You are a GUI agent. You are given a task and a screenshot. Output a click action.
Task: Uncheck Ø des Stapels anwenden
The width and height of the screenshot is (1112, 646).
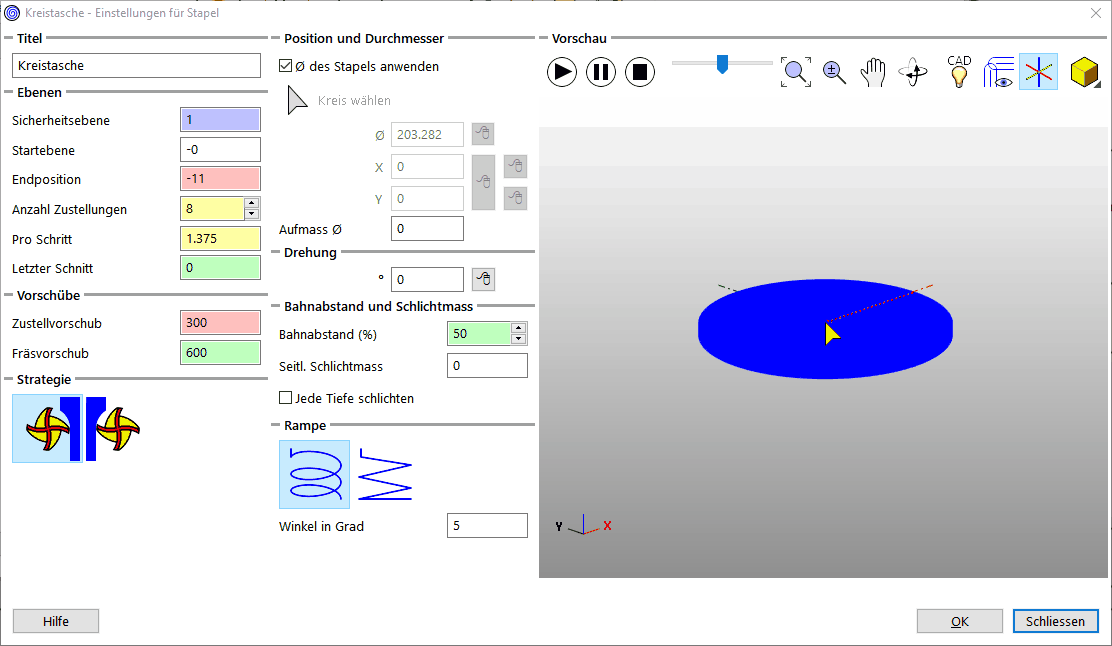(285, 67)
